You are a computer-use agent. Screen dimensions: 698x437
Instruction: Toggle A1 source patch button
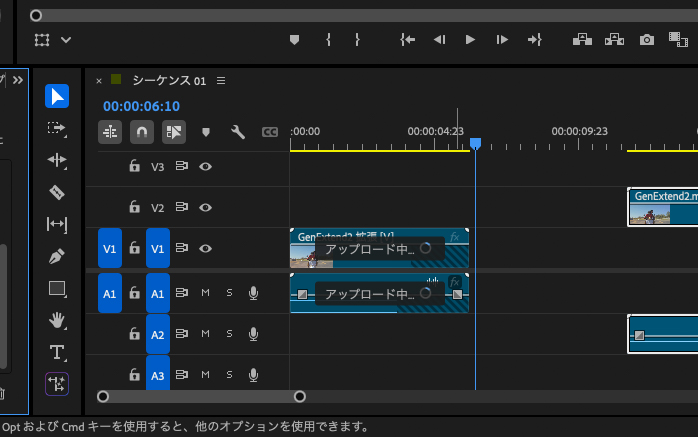click(x=110, y=293)
